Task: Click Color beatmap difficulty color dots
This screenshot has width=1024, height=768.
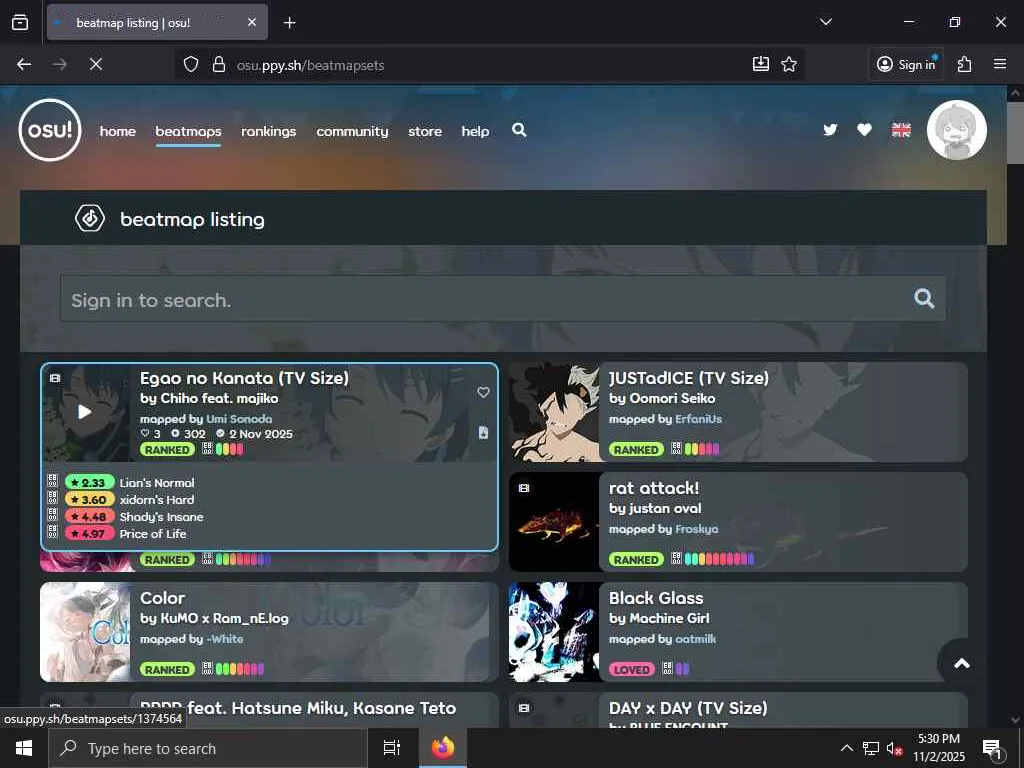Action: (x=240, y=669)
